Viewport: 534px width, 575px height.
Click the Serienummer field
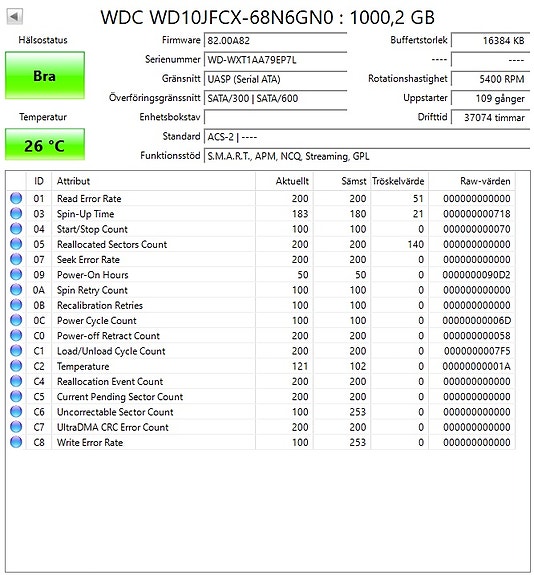tap(275, 60)
